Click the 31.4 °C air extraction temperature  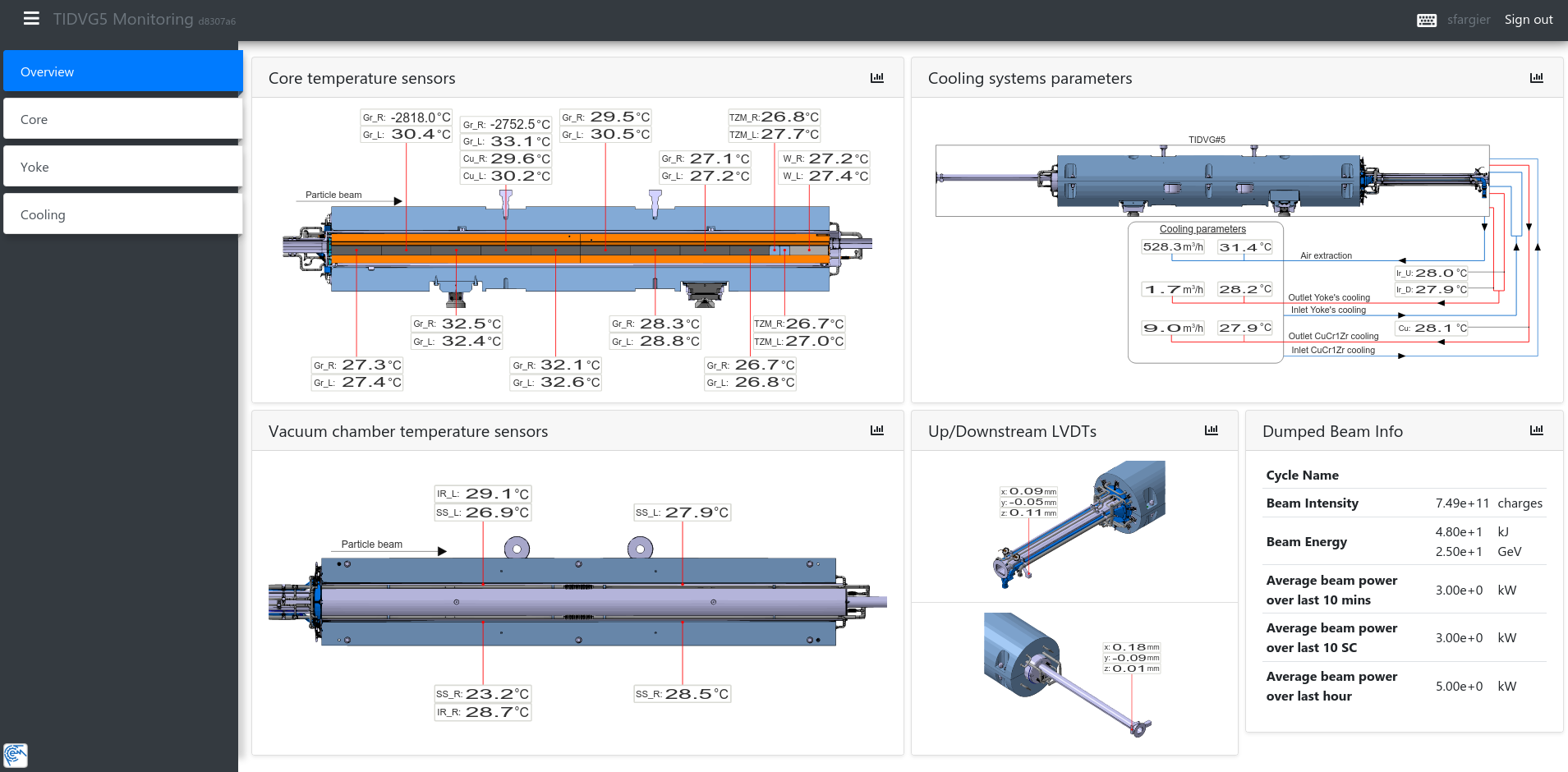click(x=1244, y=246)
